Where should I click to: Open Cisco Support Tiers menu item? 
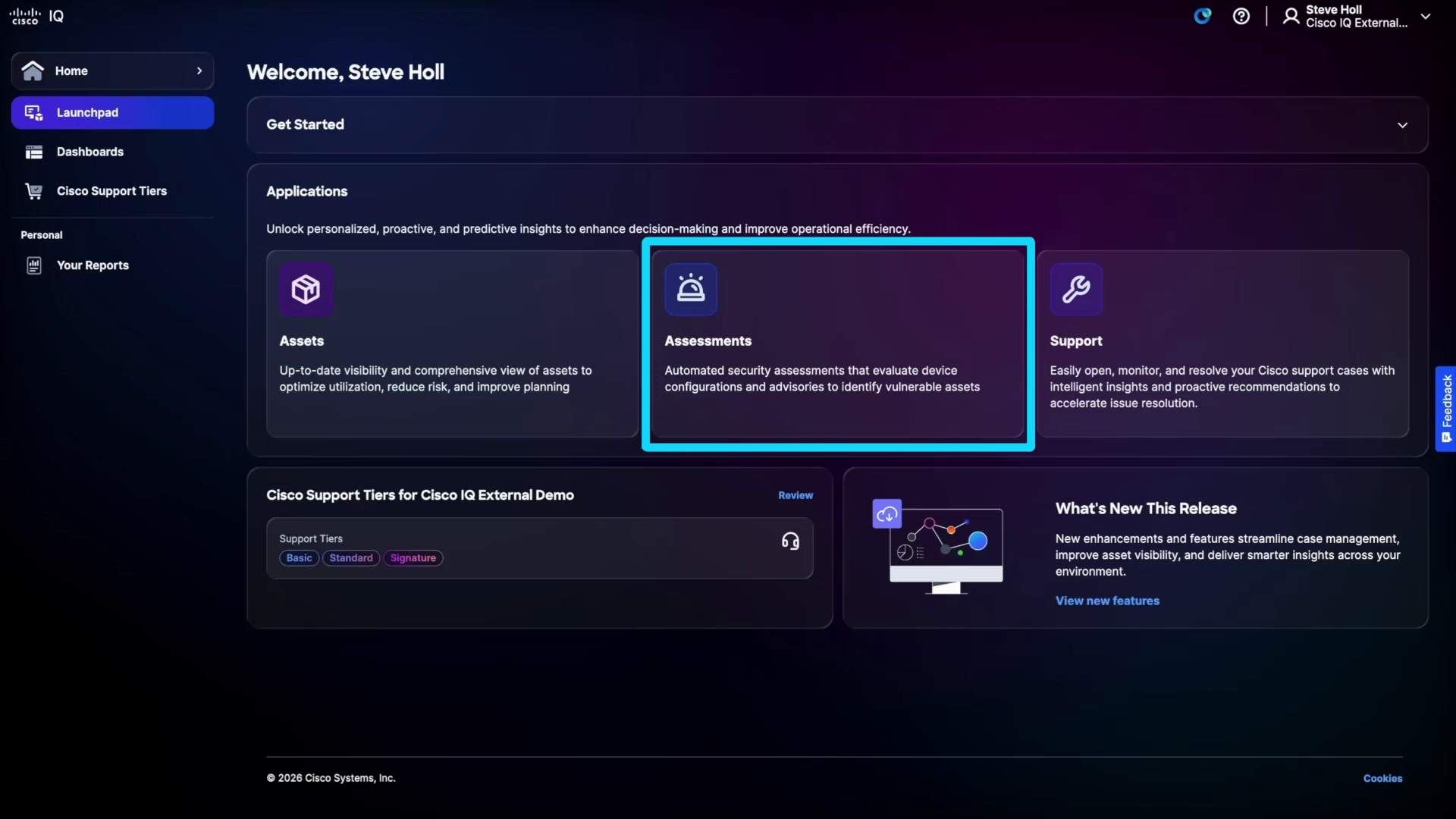tap(112, 191)
